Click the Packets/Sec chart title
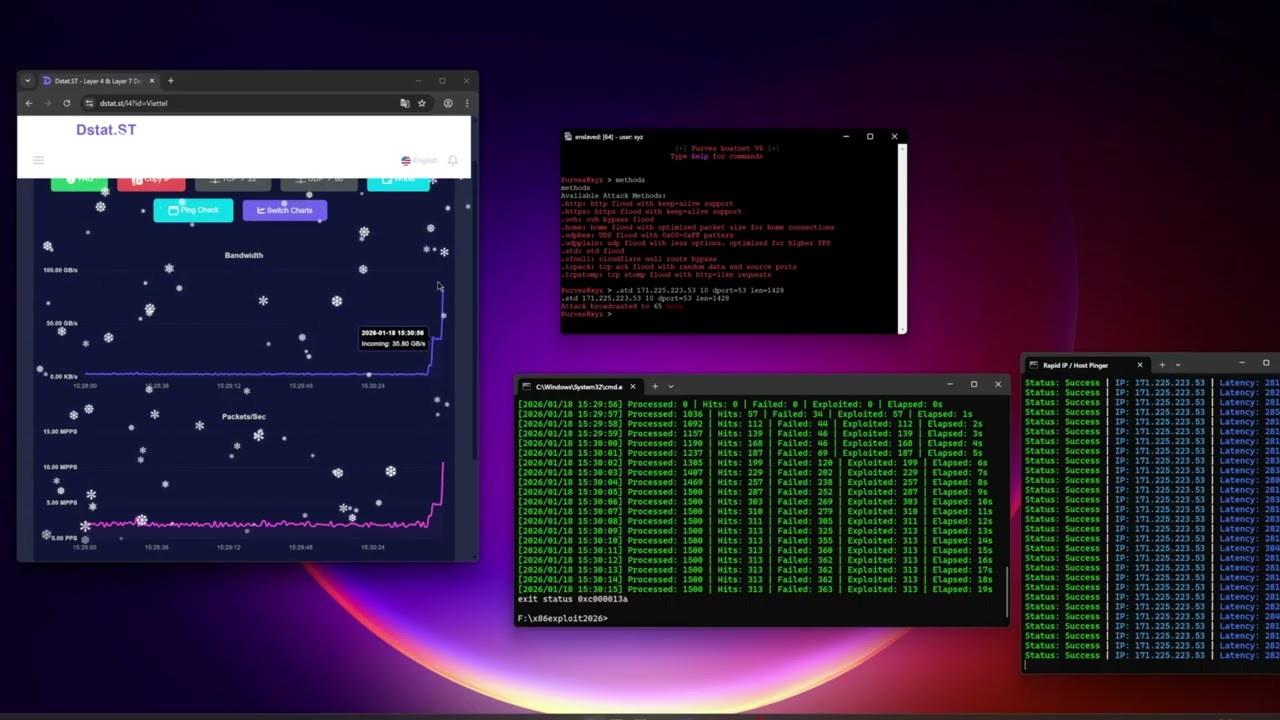 pyautogui.click(x=244, y=416)
